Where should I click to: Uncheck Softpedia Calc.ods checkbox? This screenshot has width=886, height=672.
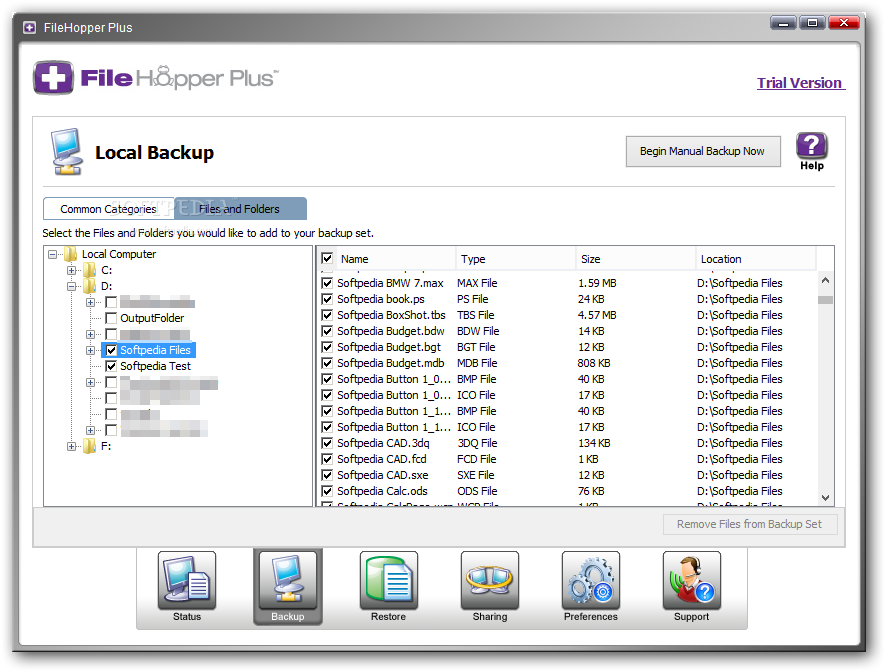tap(327, 491)
